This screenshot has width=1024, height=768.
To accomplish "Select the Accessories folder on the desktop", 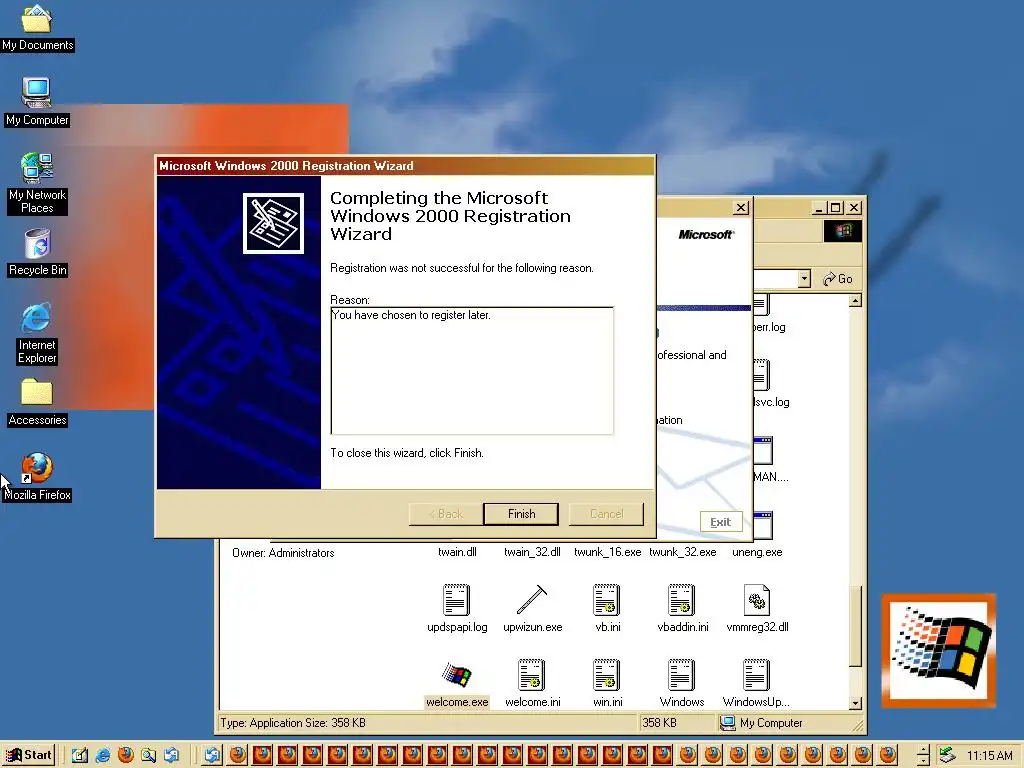I will coord(37,403).
